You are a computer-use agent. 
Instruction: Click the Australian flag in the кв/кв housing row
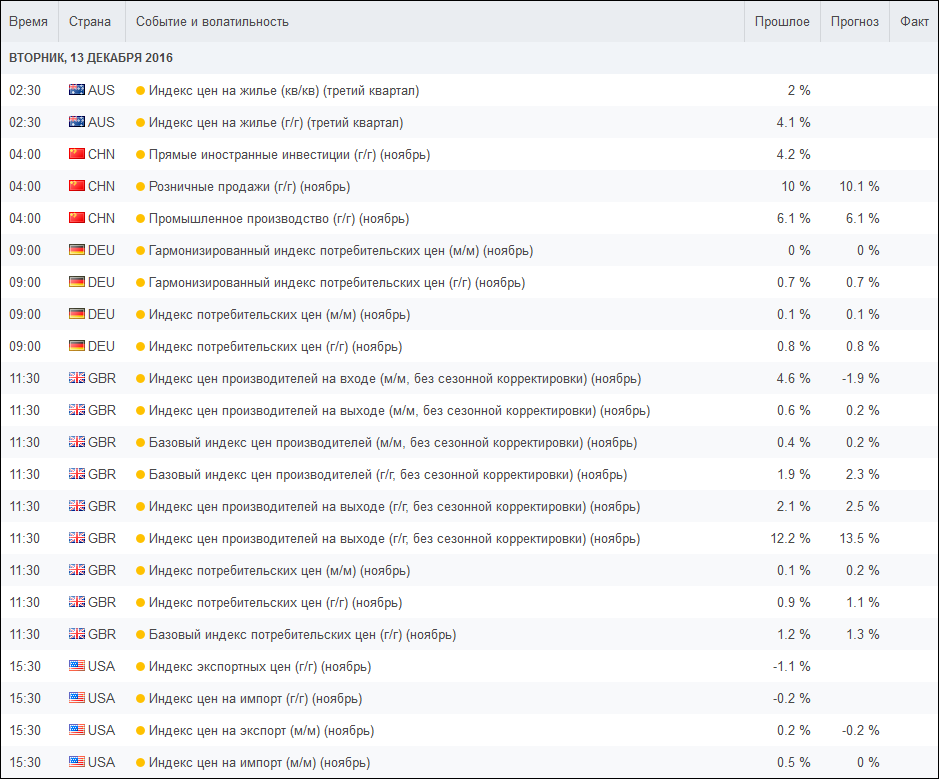[77, 90]
